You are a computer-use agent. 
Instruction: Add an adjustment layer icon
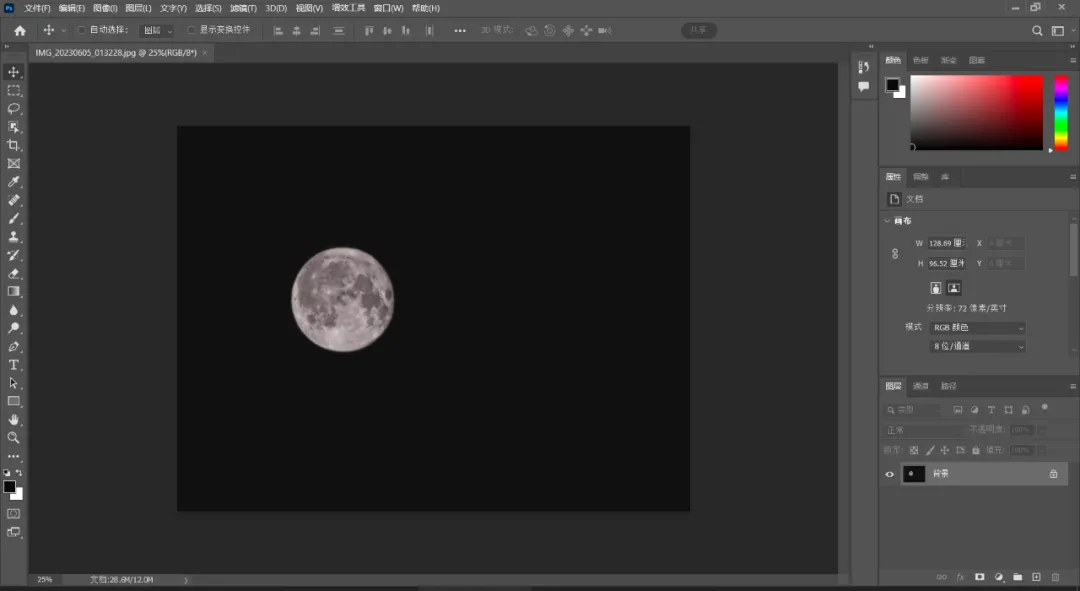[x=999, y=577]
